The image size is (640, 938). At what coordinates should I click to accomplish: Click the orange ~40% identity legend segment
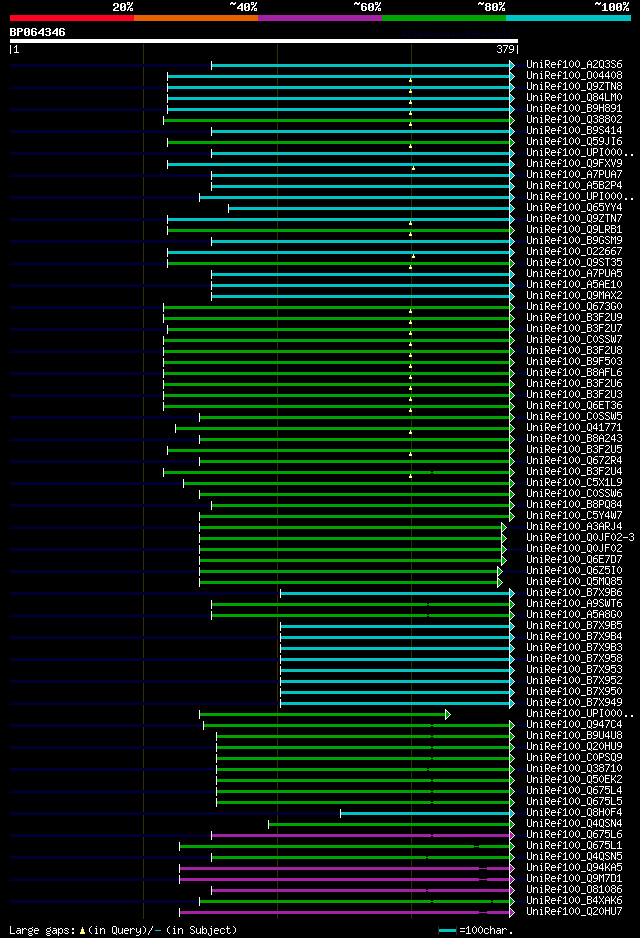coord(196,18)
